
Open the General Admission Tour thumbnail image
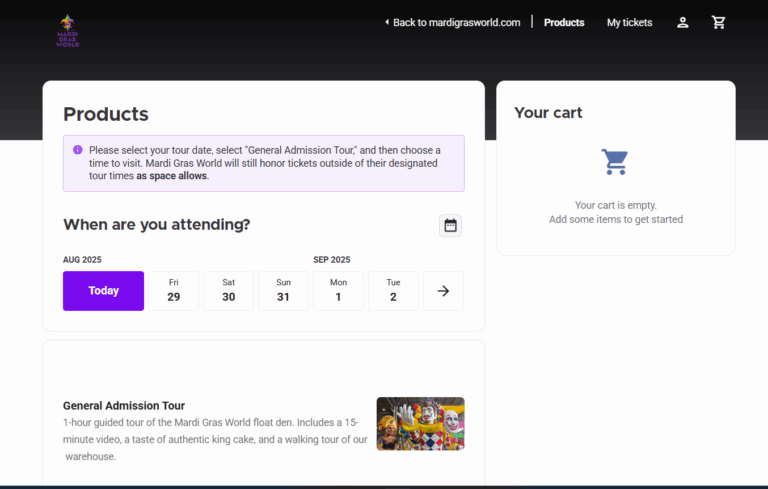click(420, 424)
